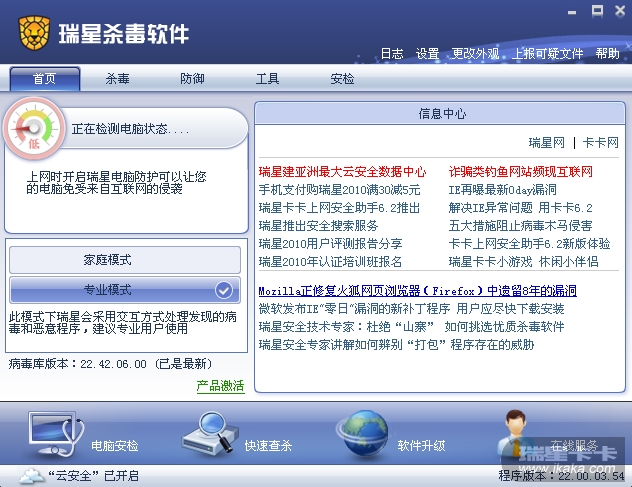Open headline 诈骗类钓鱼网站频现互联网
This screenshot has width=632, height=487.
[x=521, y=172]
